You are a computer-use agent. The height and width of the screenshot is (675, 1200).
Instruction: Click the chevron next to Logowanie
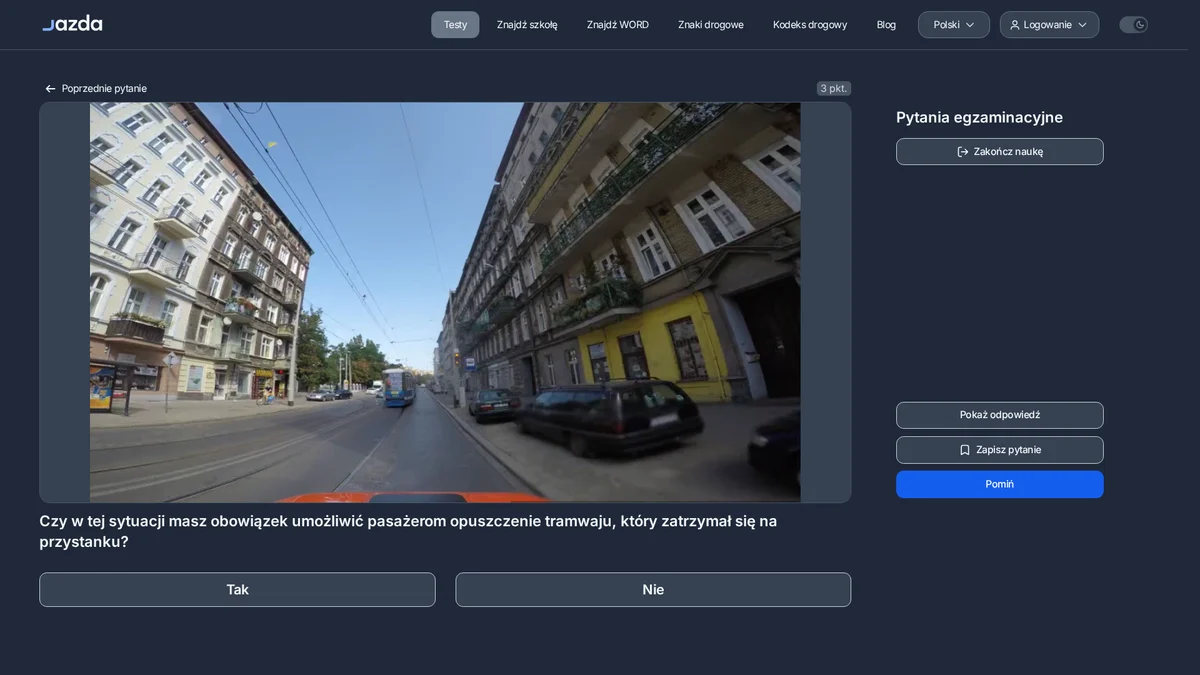click(1082, 25)
